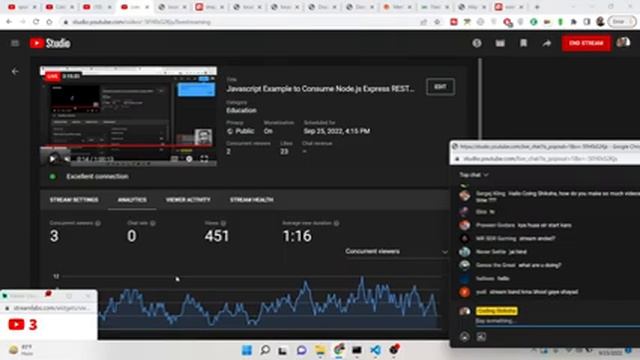Click info icon beside Views metric
The height and width of the screenshot is (360, 640).
click(x=223, y=223)
